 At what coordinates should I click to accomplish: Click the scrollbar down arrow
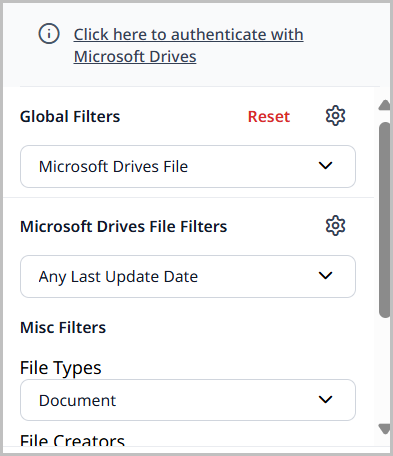coord(385,429)
